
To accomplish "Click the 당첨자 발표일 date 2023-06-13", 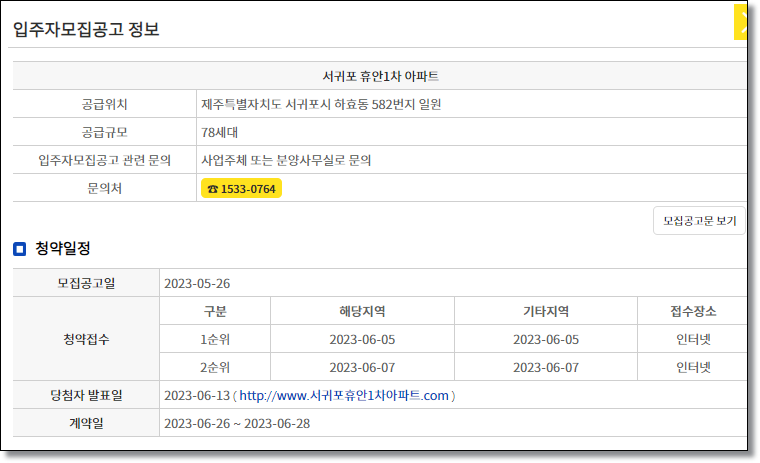I will click(197, 396).
